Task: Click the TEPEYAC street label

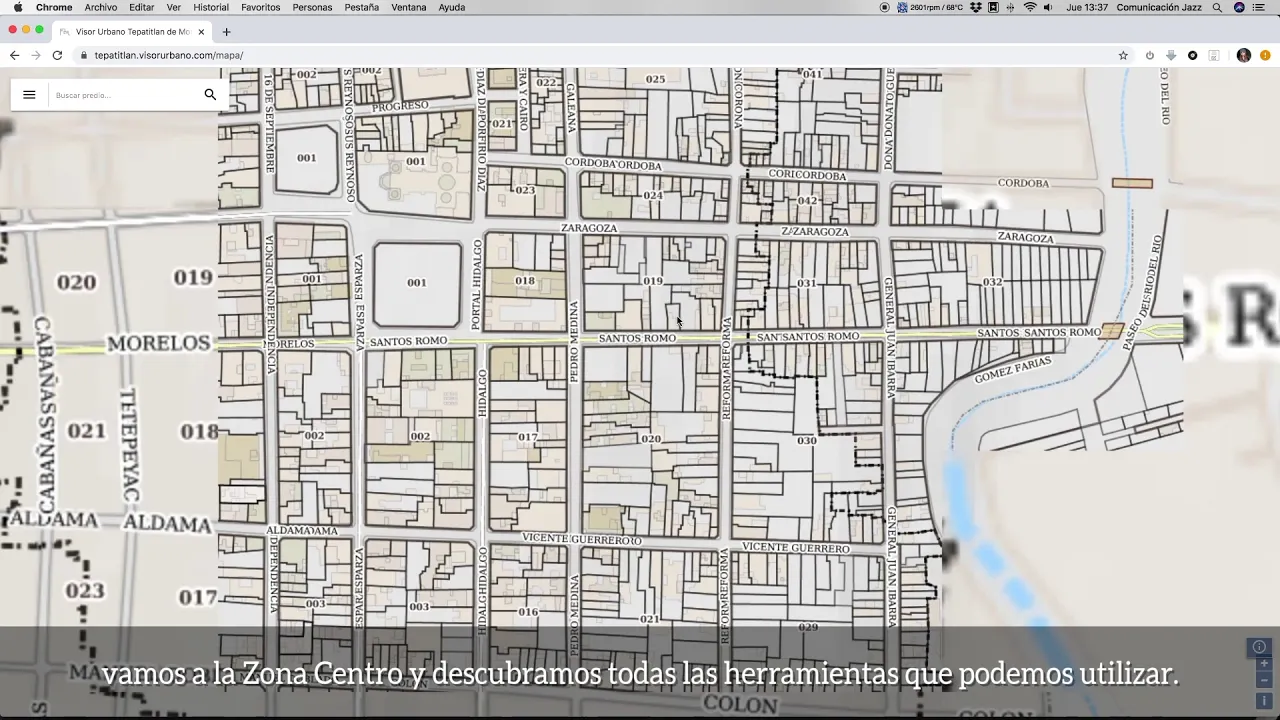Action: coord(130,446)
